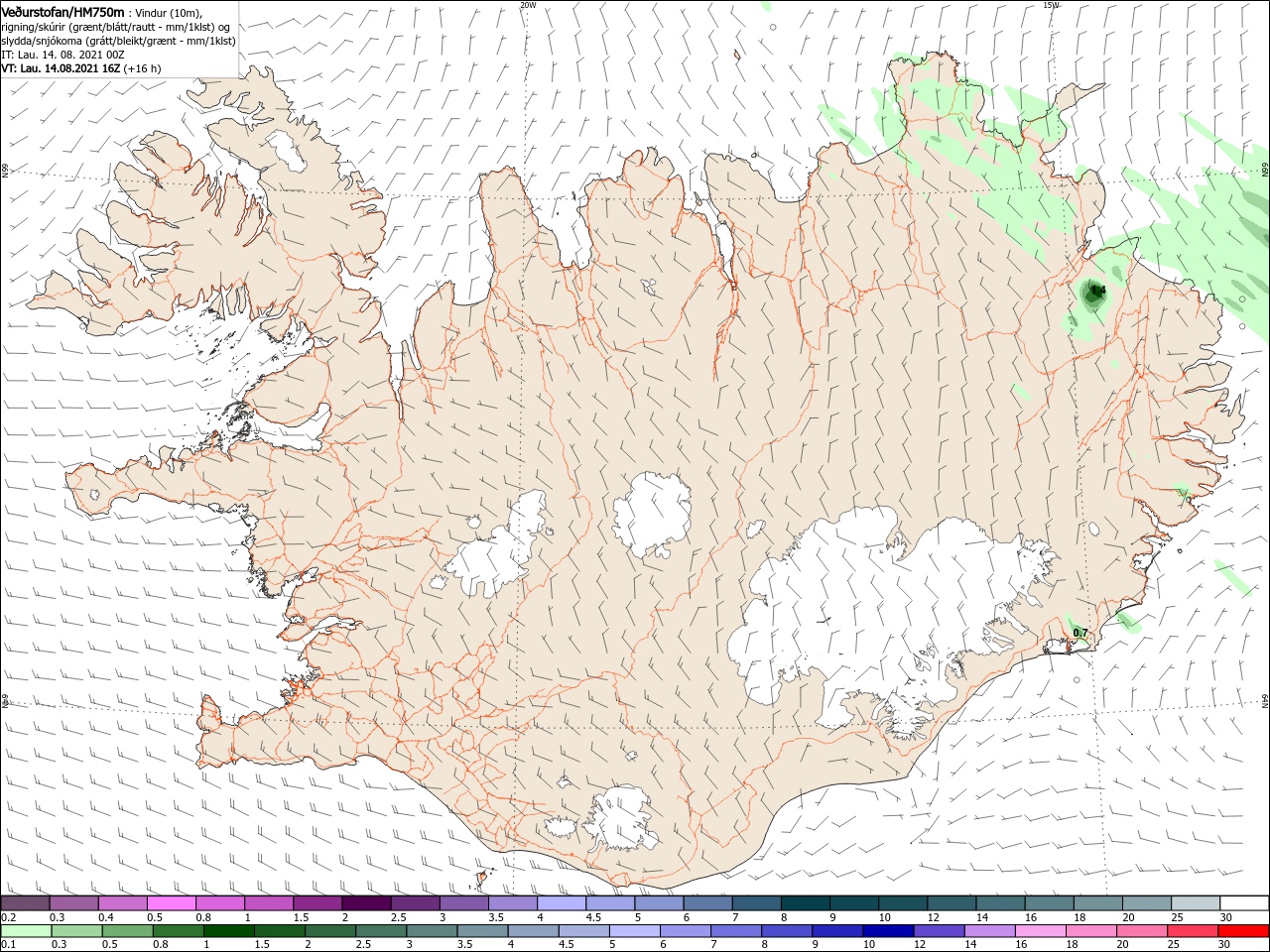Click the 0.7 precipitation value on the southeast coast
Image resolution: width=1270 pixels, height=952 pixels.
(1080, 633)
